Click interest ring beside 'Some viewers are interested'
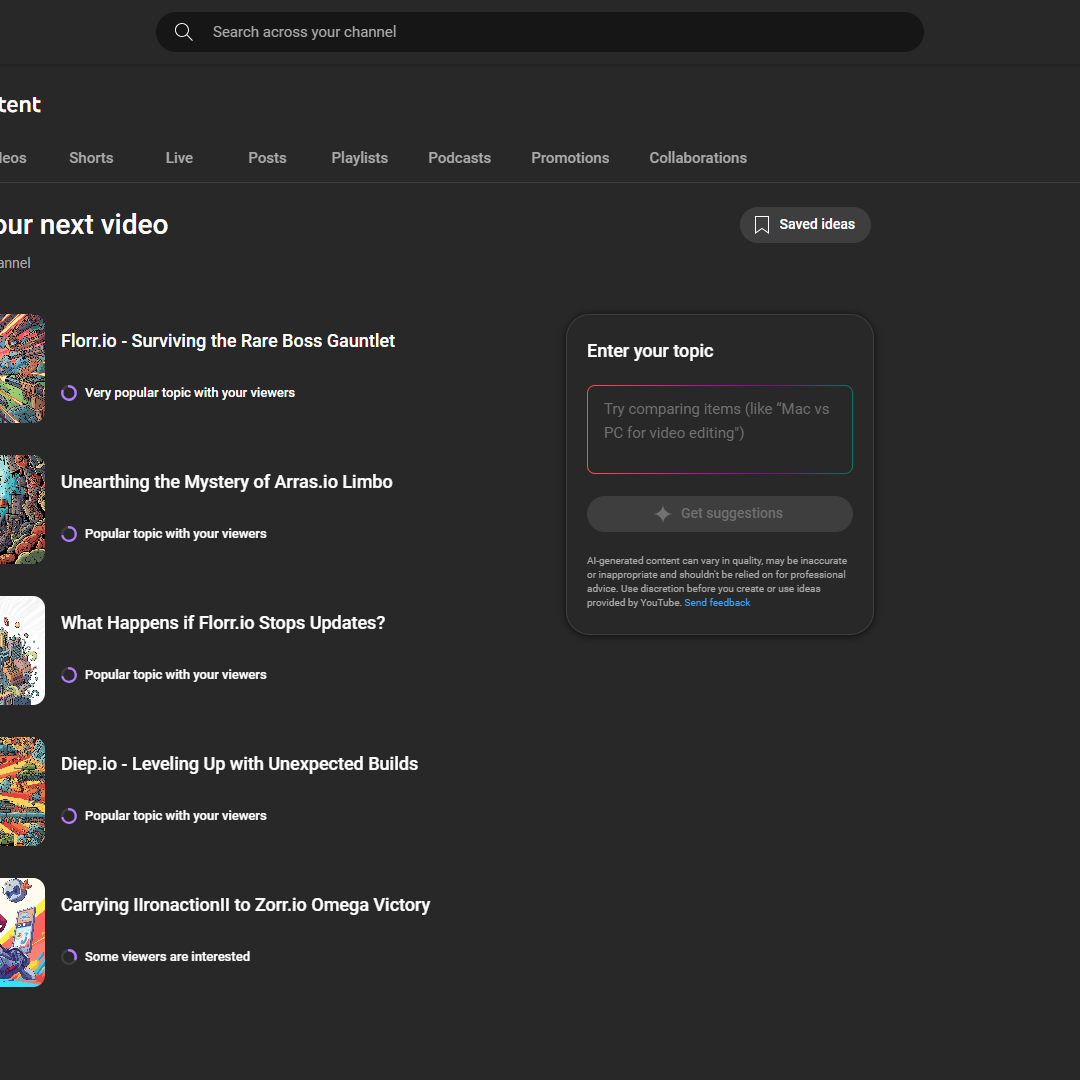1080x1080 pixels. coord(69,957)
